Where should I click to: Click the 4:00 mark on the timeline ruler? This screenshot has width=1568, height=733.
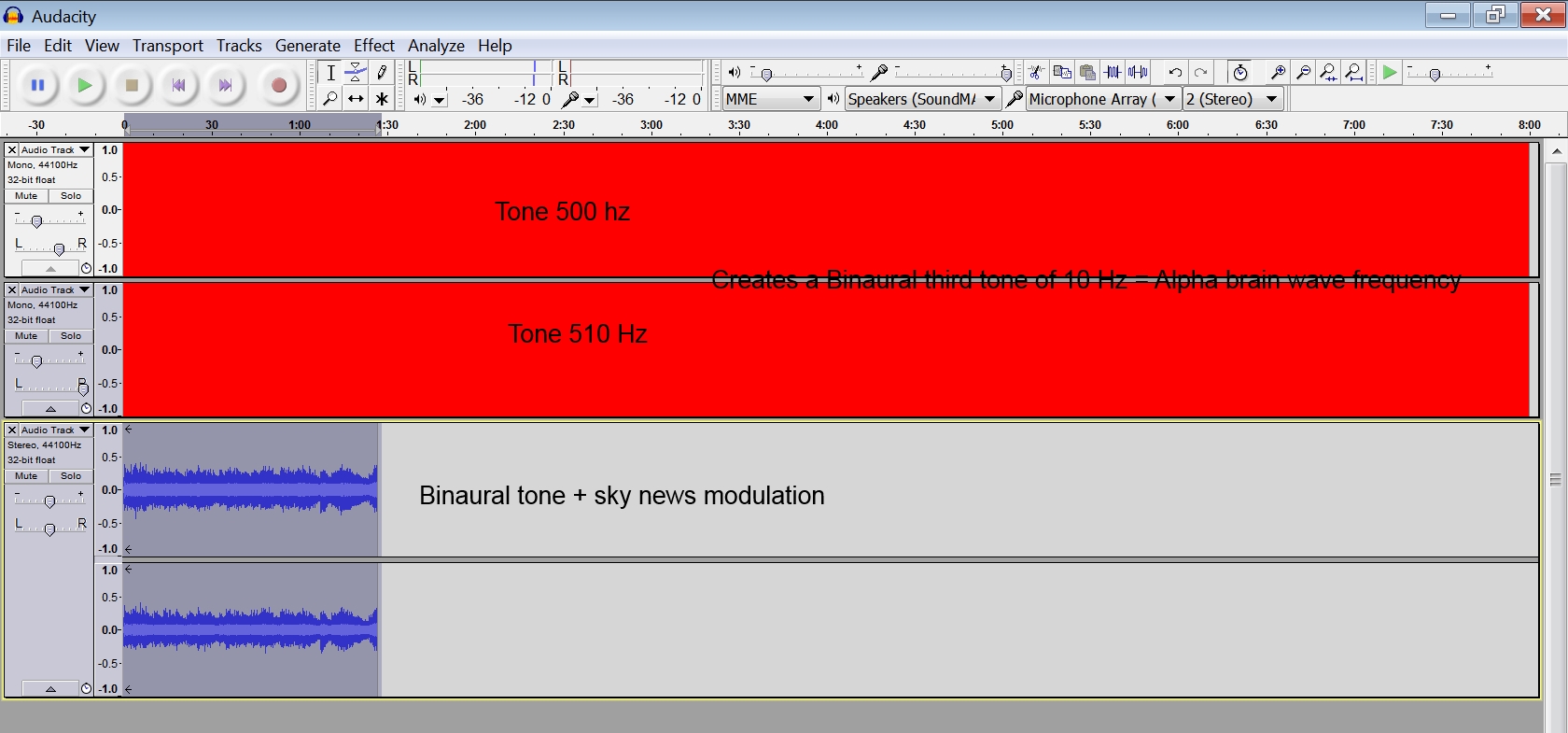click(x=827, y=126)
